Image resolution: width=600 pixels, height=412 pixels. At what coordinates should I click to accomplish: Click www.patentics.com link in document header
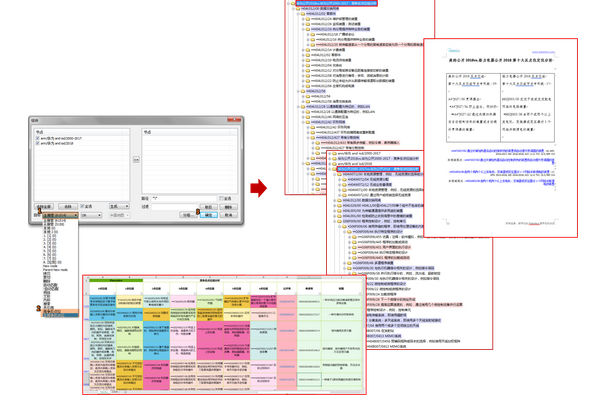click(543, 52)
